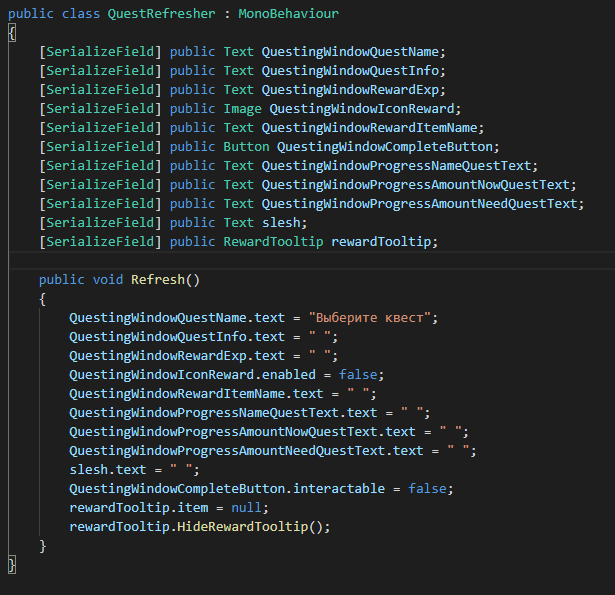Click the SerializeField attribute on the slesh line
The height and width of the screenshot is (595, 615).
pyautogui.click(x=100, y=223)
